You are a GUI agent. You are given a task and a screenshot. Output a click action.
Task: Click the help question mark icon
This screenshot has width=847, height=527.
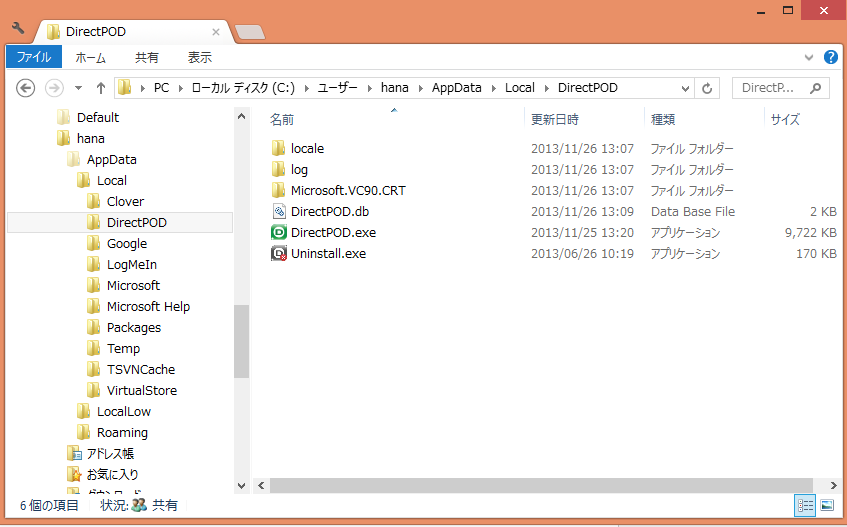[829, 58]
